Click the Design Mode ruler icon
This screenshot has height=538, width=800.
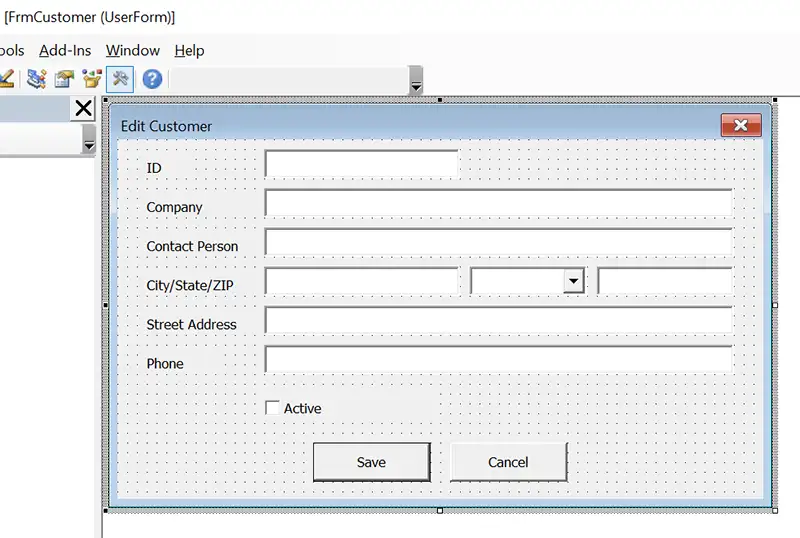[x=7, y=79]
